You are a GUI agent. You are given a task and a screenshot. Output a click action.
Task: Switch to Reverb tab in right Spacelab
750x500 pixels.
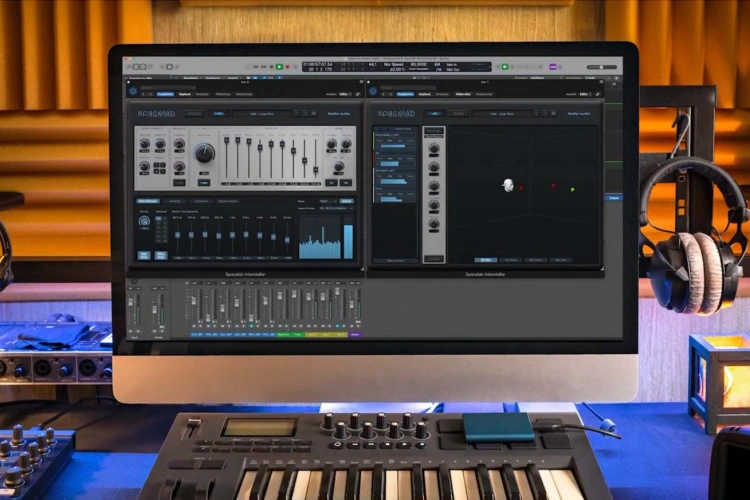coord(458,113)
